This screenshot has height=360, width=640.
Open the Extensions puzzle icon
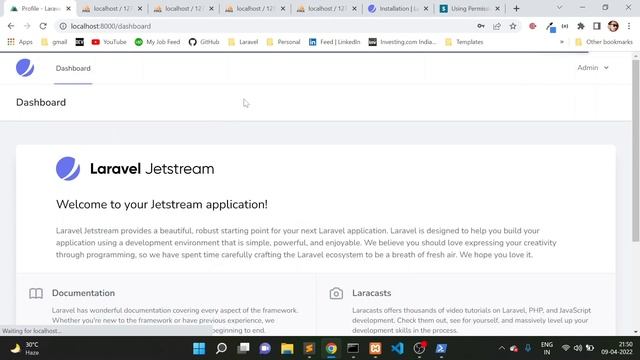click(580, 26)
